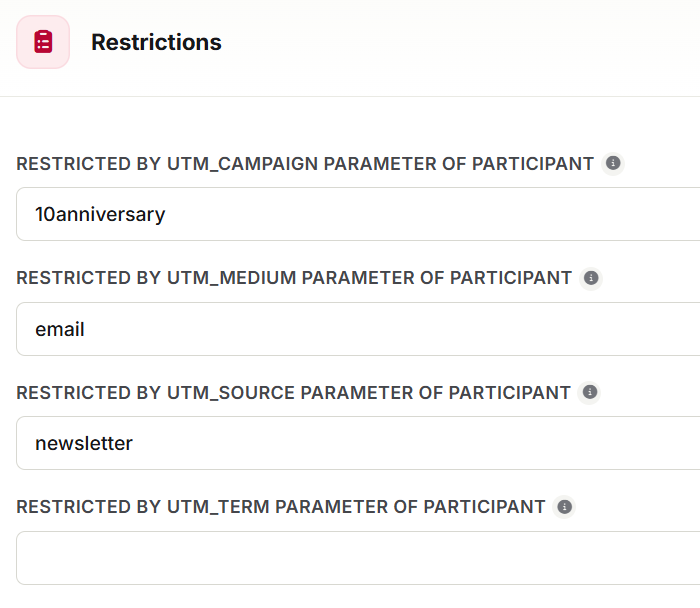Place cursor in the 10anniversary text
Viewport: 700px width, 608px height.
pyautogui.click(x=100, y=215)
